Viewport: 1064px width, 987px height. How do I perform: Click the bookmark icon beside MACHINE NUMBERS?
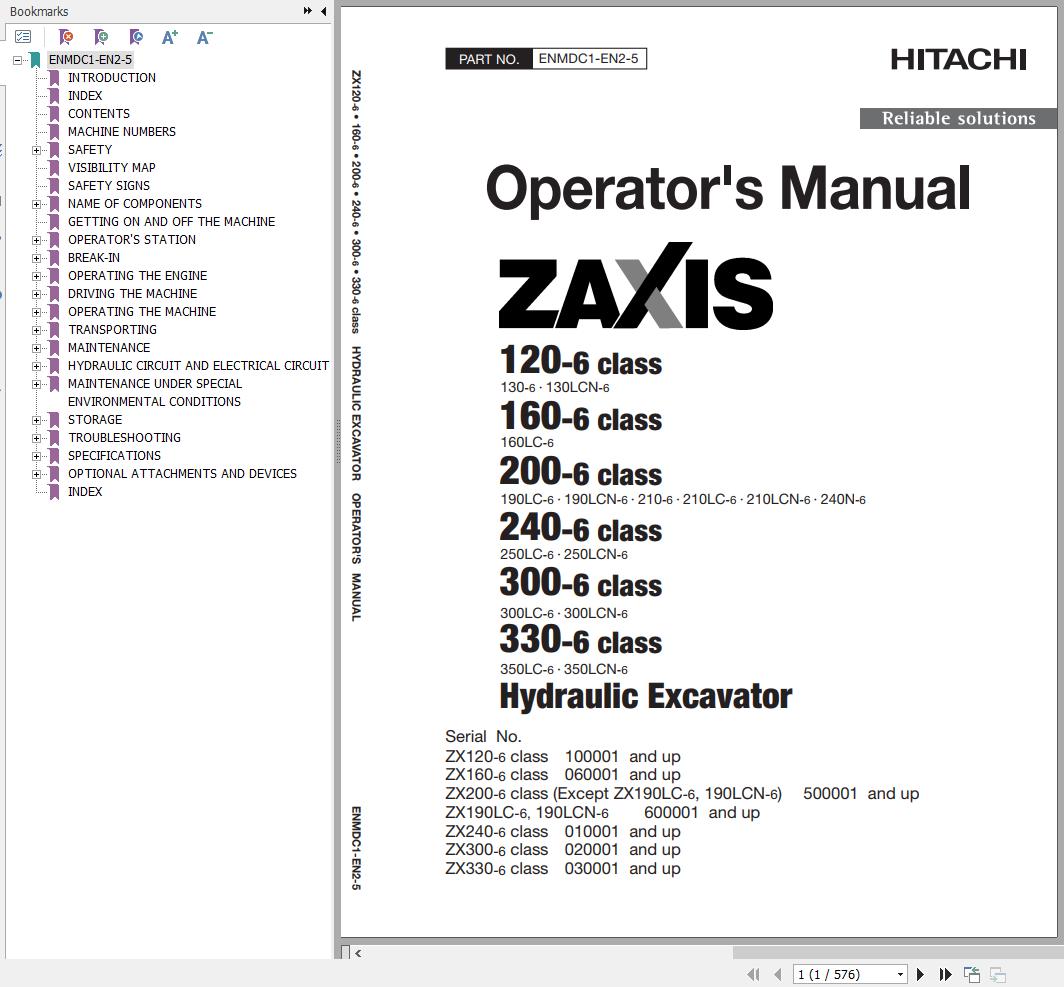coord(54,132)
